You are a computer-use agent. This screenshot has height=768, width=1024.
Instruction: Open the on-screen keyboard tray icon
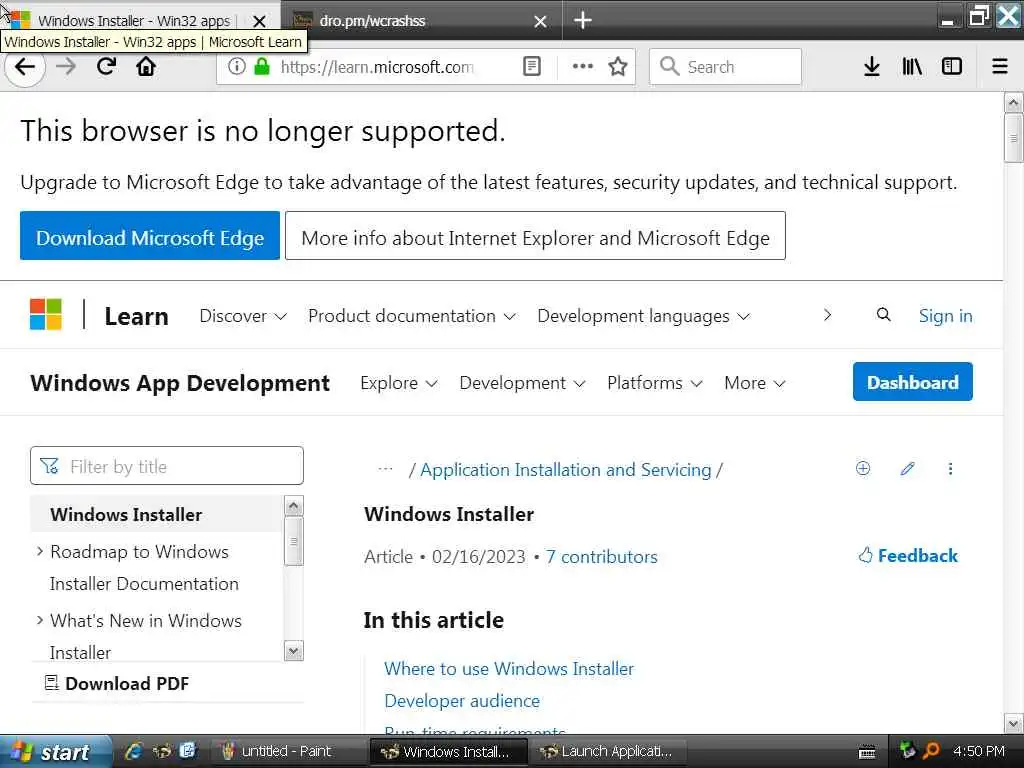[x=867, y=752]
